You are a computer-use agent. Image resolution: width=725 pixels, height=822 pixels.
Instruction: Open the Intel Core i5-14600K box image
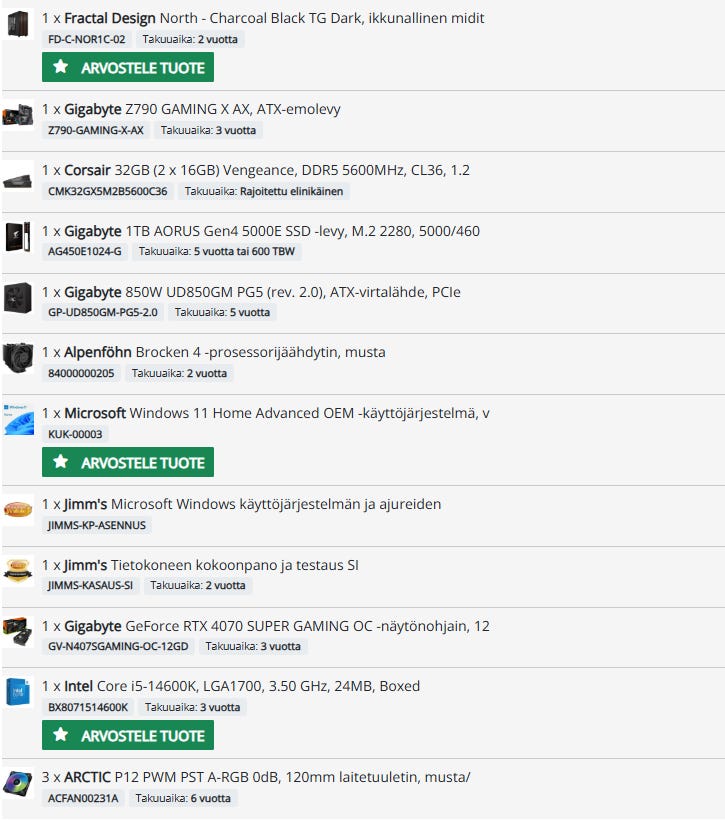point(18,692)
